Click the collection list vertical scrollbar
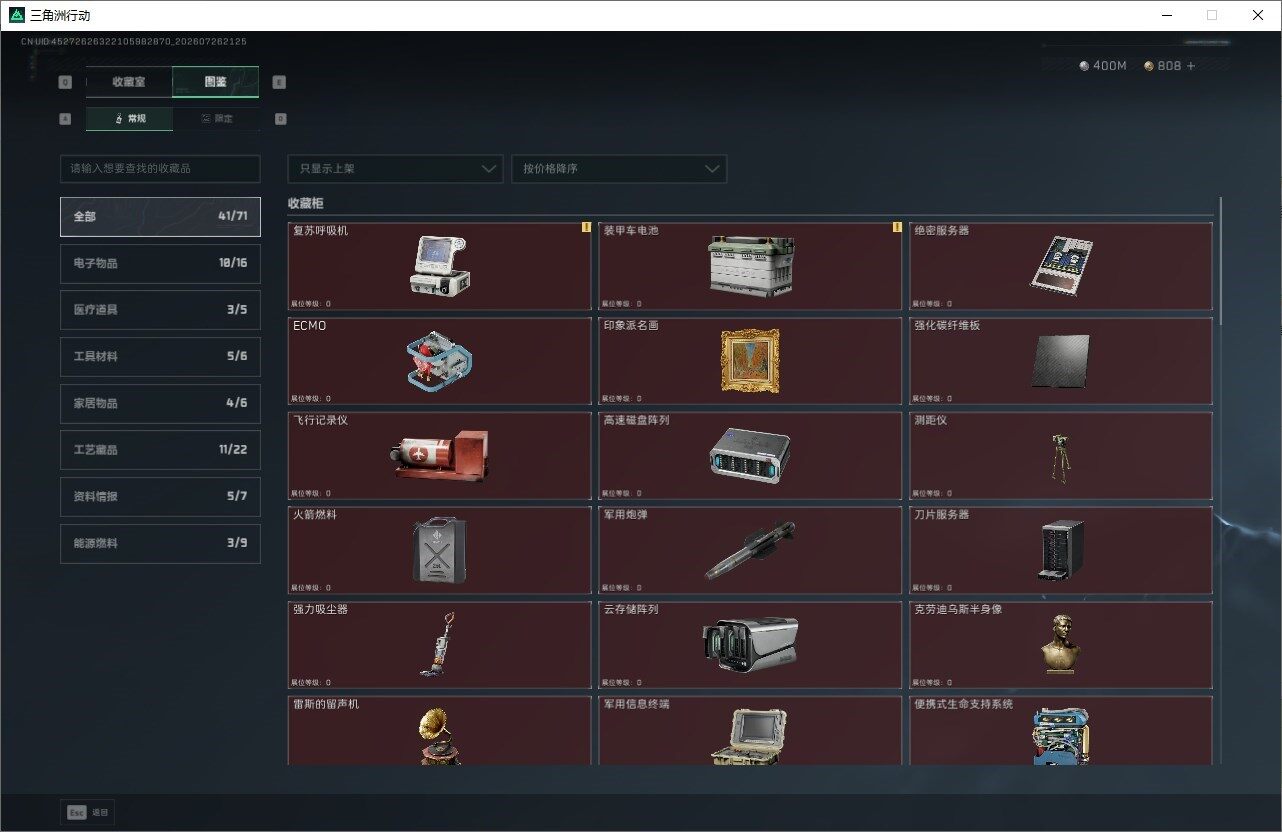1282x832 pixels. coord(1220,256)
